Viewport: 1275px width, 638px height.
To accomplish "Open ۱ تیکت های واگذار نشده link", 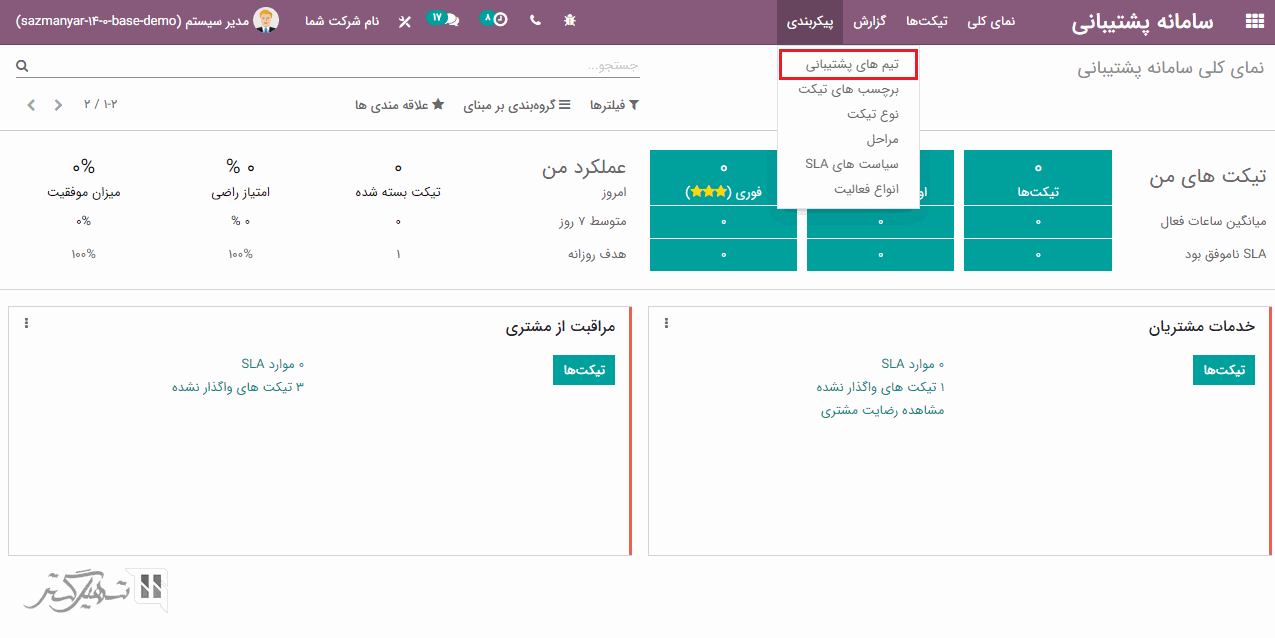I will pos(880,387).
